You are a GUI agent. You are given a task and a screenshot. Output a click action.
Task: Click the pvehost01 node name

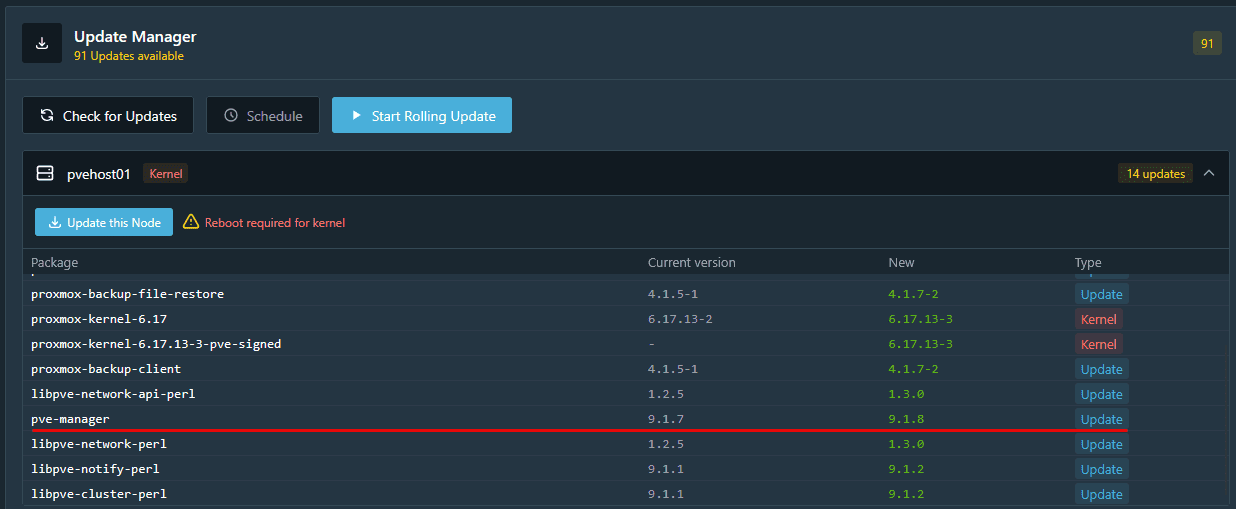99,173
